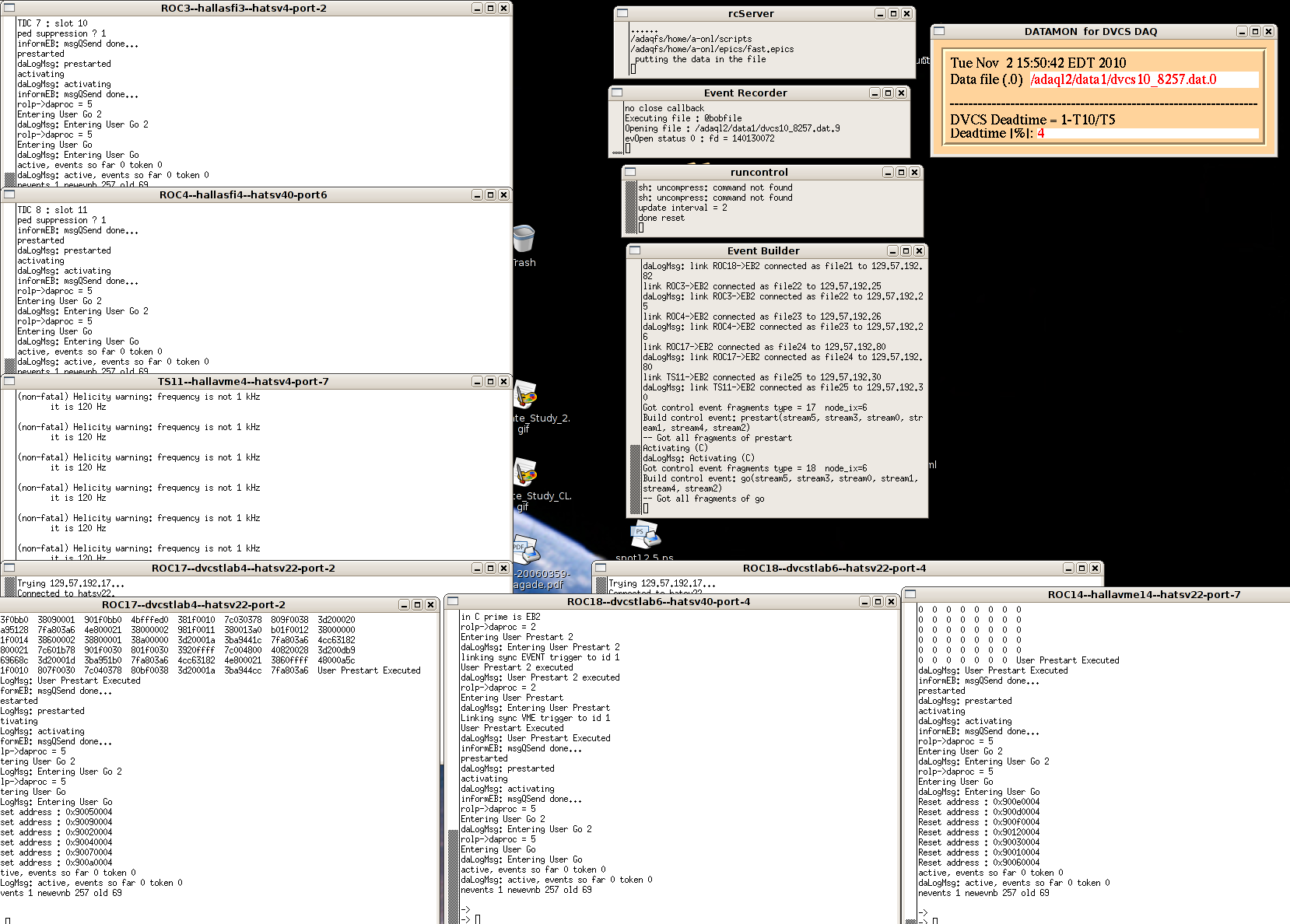Screen dimensions: 1290x924
Task: Minimize the Event Recorder window
Action: tap(875, 93)
